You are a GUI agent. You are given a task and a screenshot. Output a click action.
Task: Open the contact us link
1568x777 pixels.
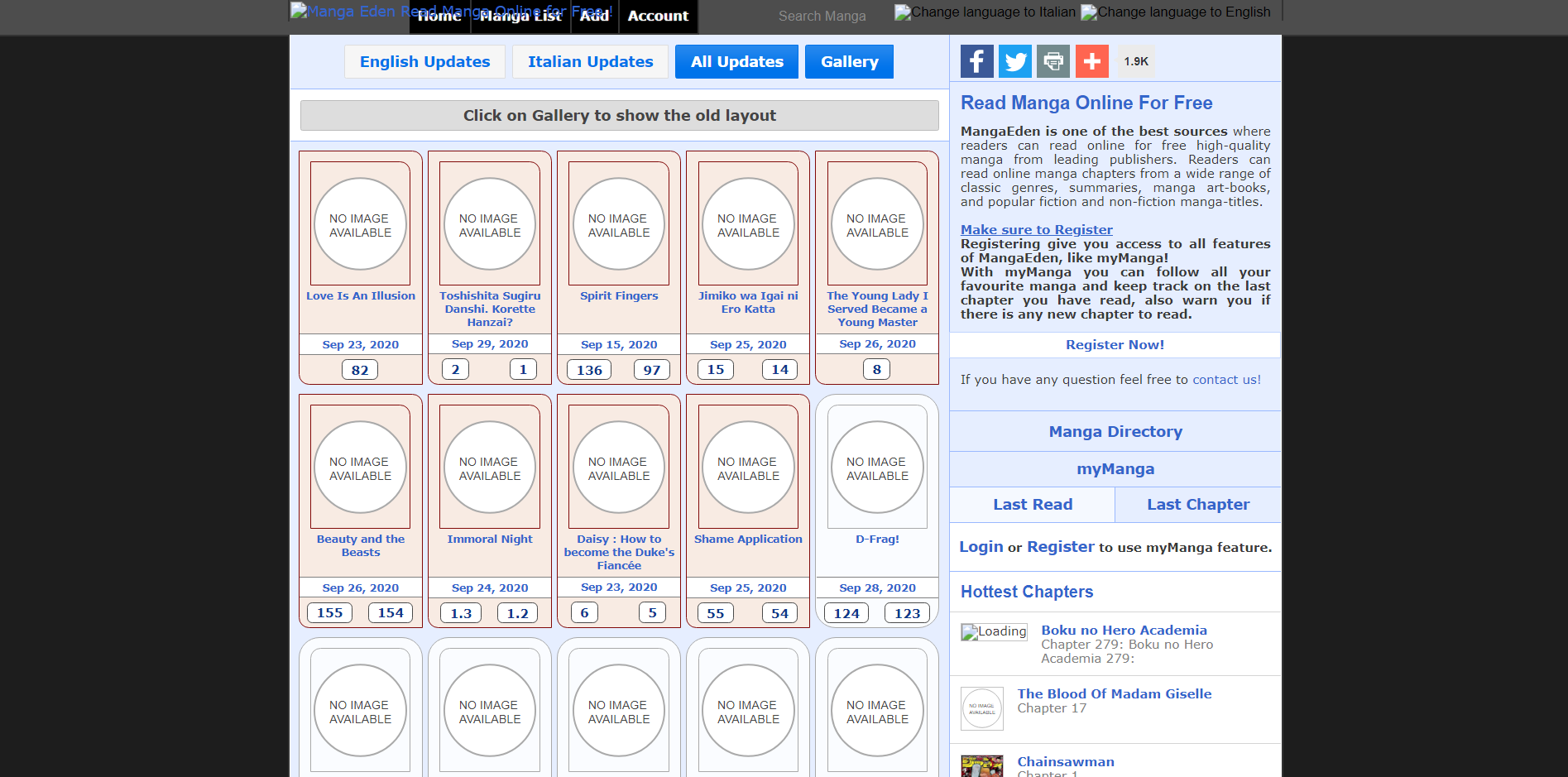pyautogui.click(x=1226, y=380)
